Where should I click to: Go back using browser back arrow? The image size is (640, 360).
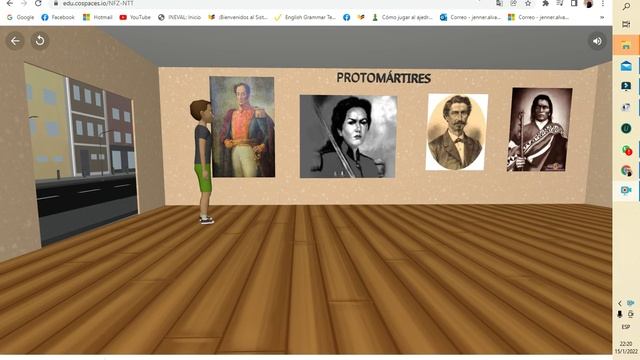point(10,3)
